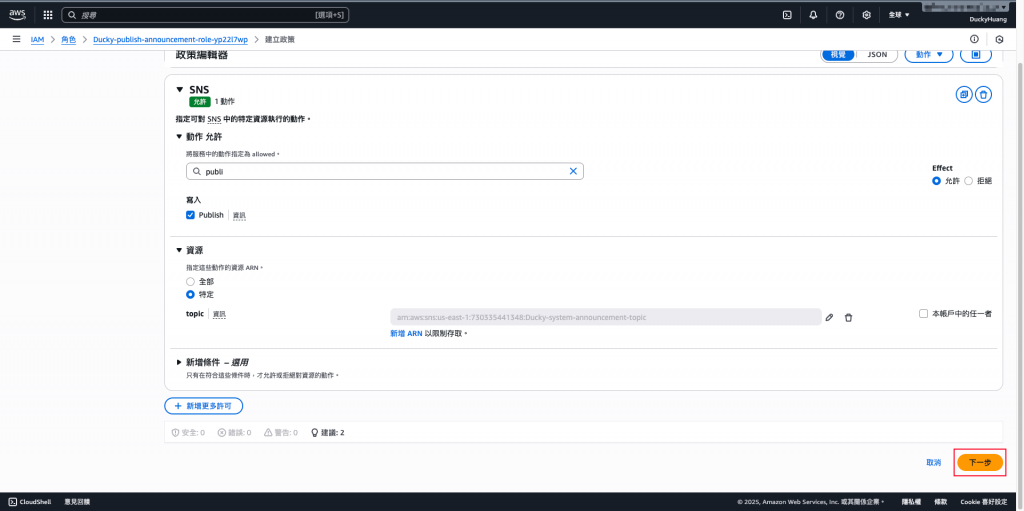Click the 錯誤: 0 error indicator
The width and height of the screenshot is (1024, 511).
point(234,433)
